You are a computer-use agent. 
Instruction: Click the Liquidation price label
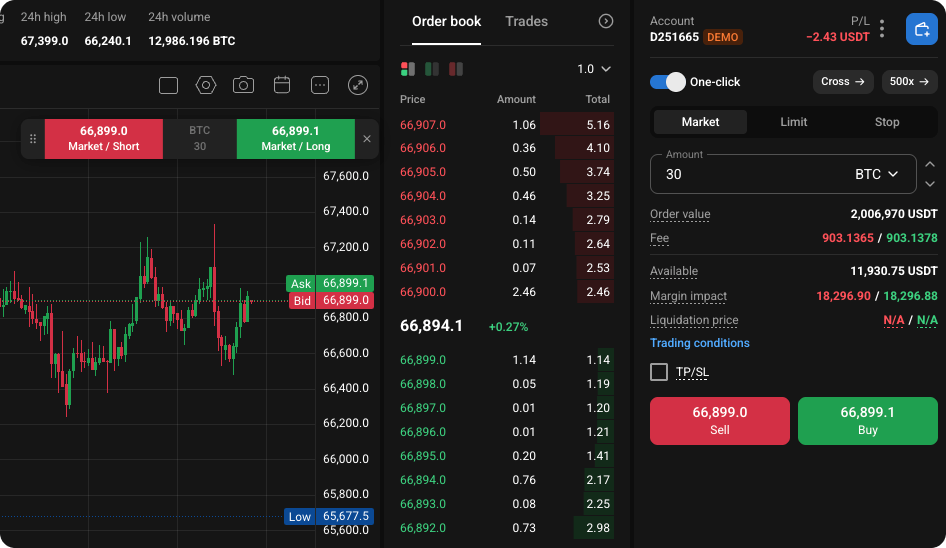[x=694, y=320]
